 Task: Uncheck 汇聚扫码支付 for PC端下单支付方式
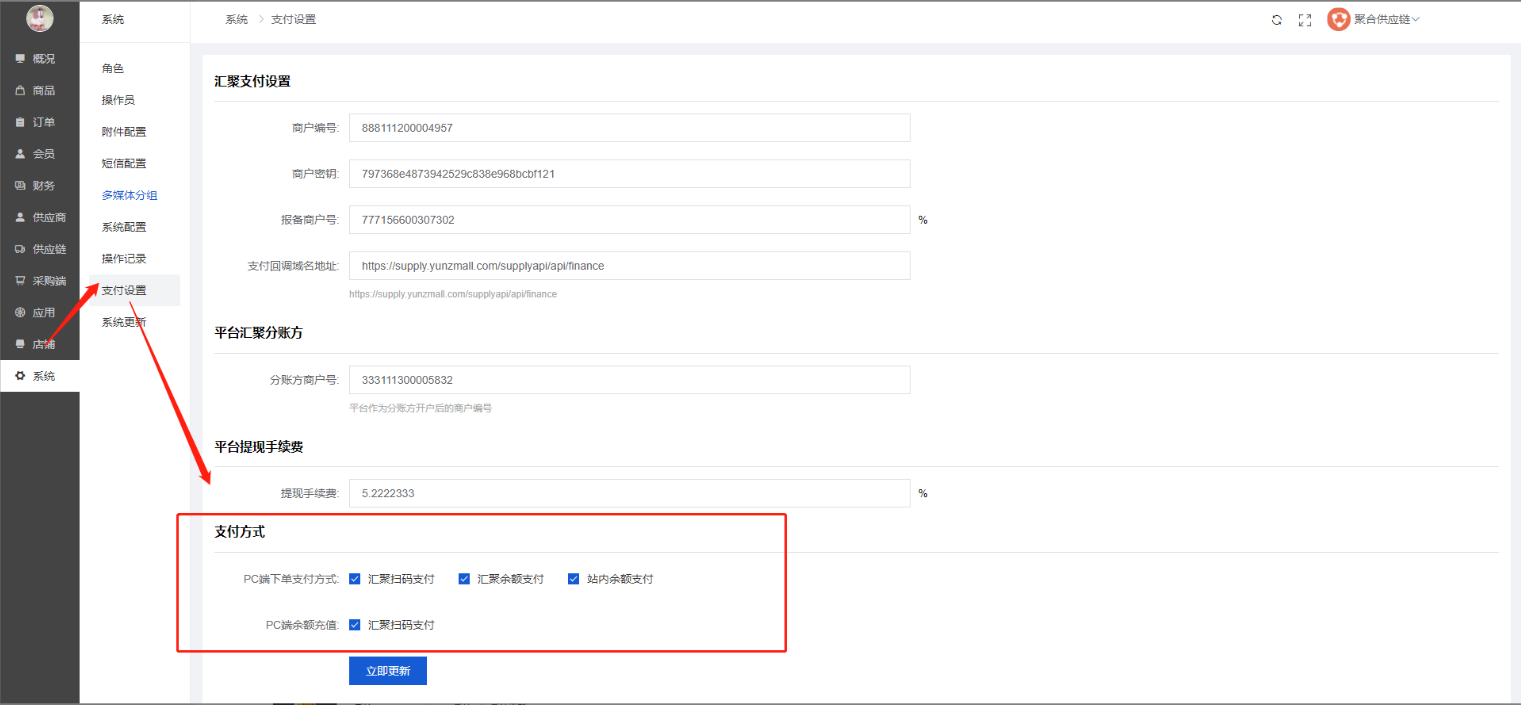(355, 579)
